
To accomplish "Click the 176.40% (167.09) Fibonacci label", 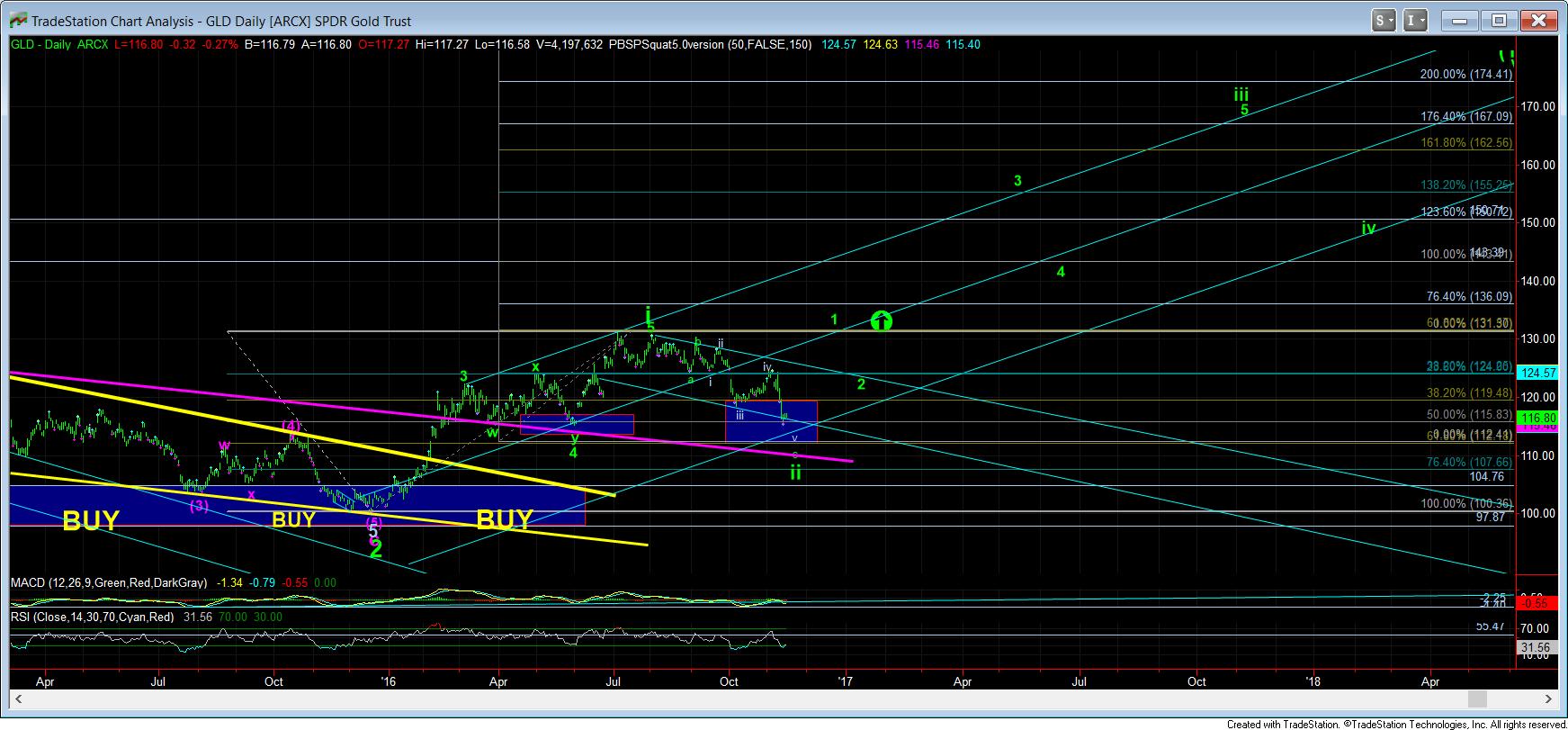I will point(1465,117).
